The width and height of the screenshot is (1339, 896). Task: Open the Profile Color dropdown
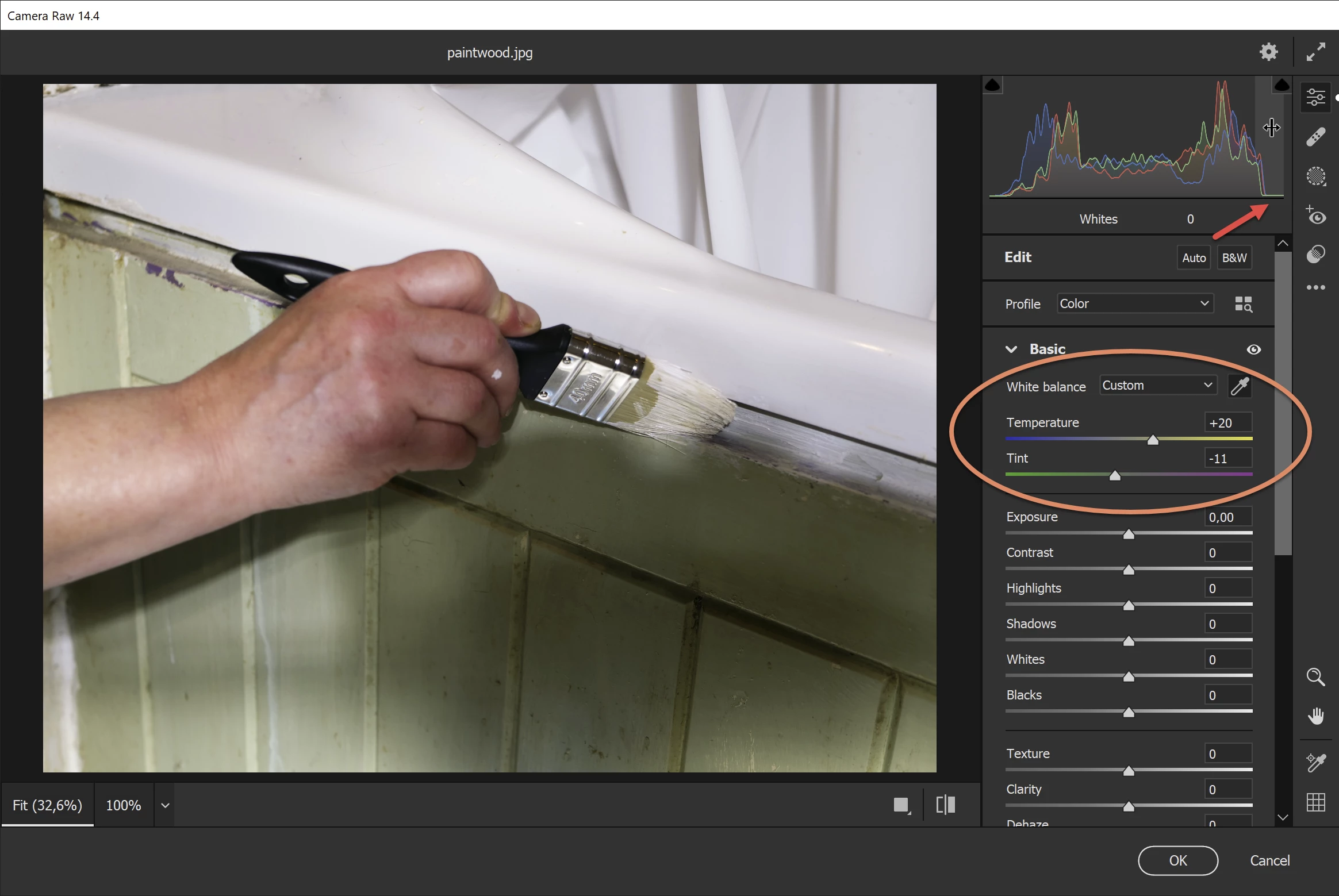(x=1134, y=303)
